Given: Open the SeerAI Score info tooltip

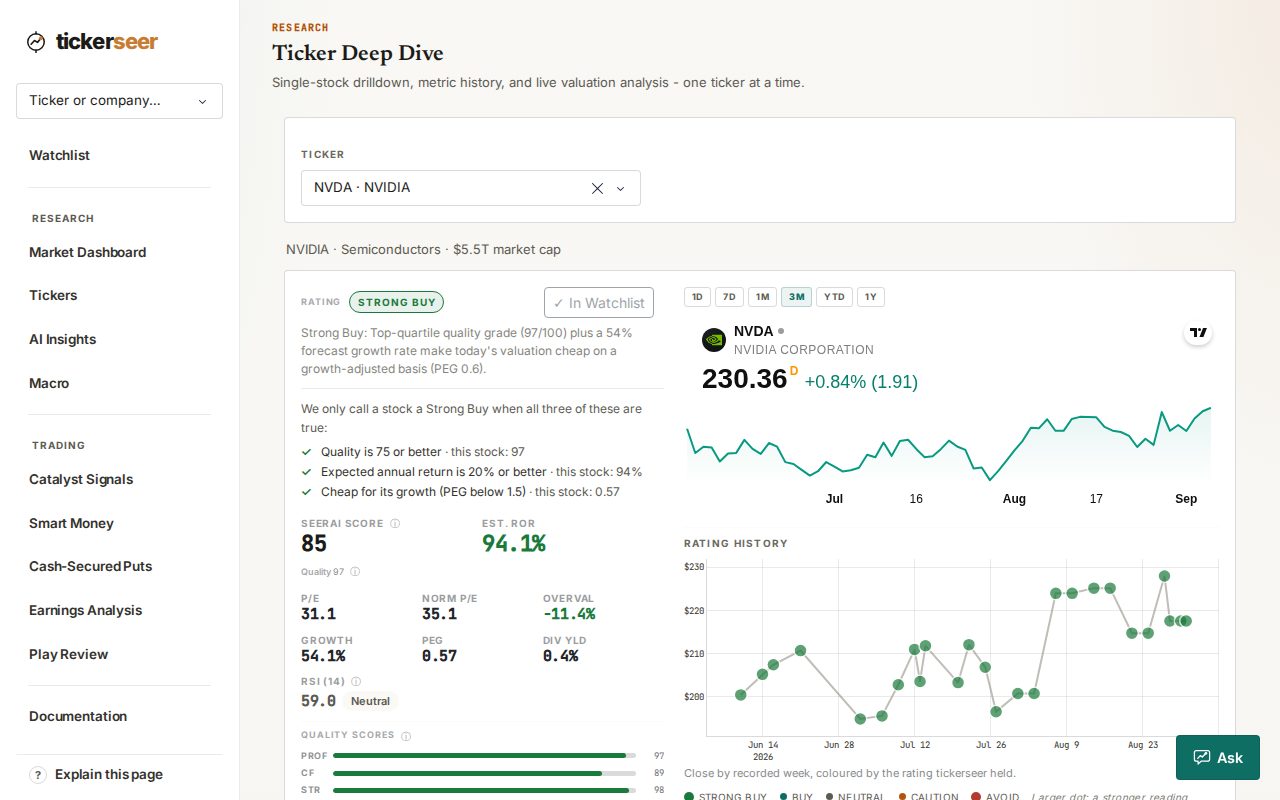Looking at the screenshot, I should 395,523.
